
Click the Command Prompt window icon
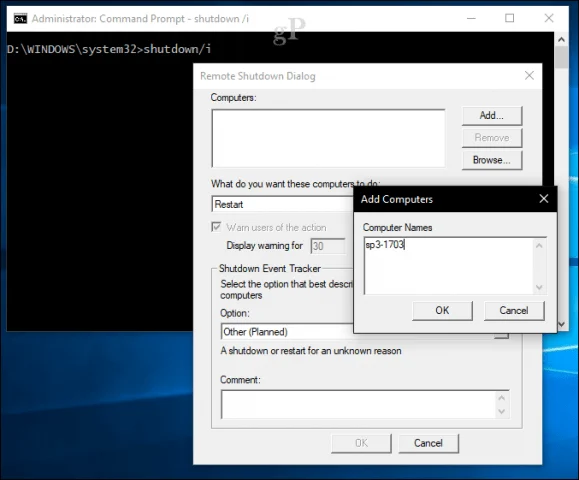pyautogui.click(x=20, y=18)
